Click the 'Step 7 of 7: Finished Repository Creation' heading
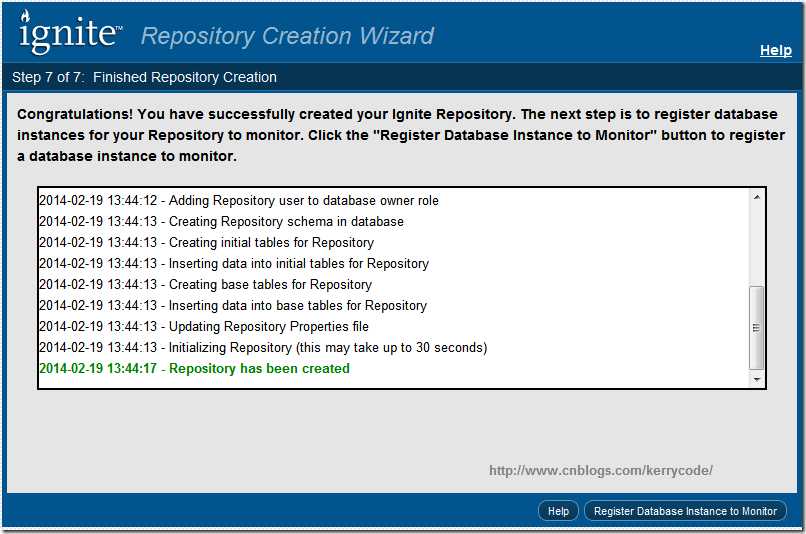This screenshot has width=806, height=534. 144,77
